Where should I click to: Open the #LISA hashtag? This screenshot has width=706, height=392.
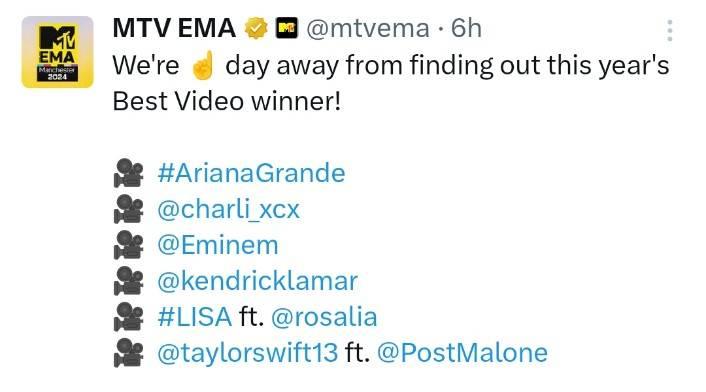coord(195,316)
